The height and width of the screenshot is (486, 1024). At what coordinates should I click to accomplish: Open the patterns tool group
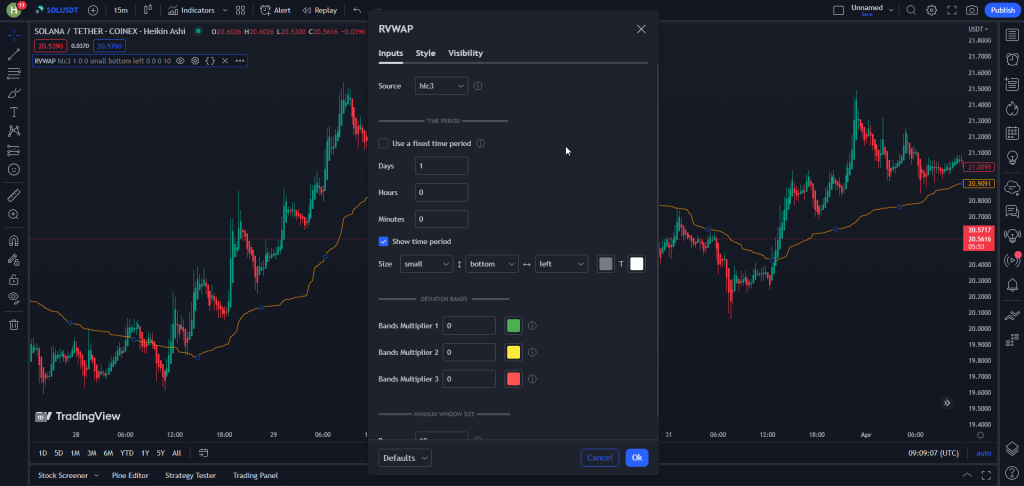[x=14, y=131]
